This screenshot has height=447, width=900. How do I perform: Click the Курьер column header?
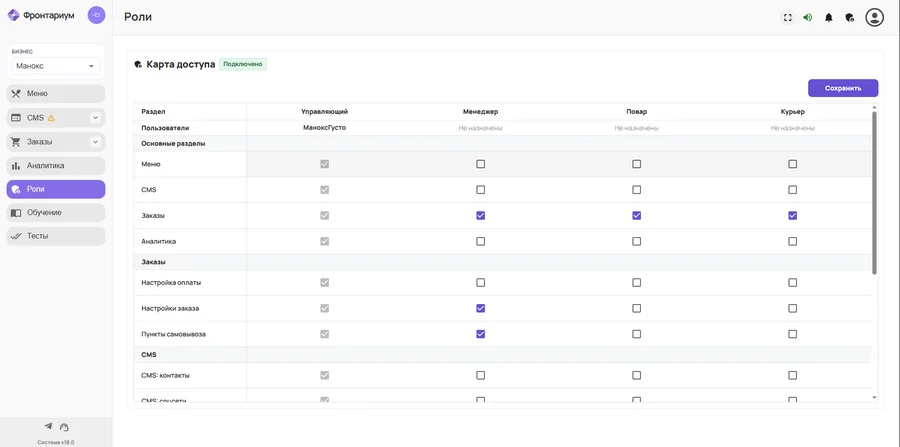point(793,112)
